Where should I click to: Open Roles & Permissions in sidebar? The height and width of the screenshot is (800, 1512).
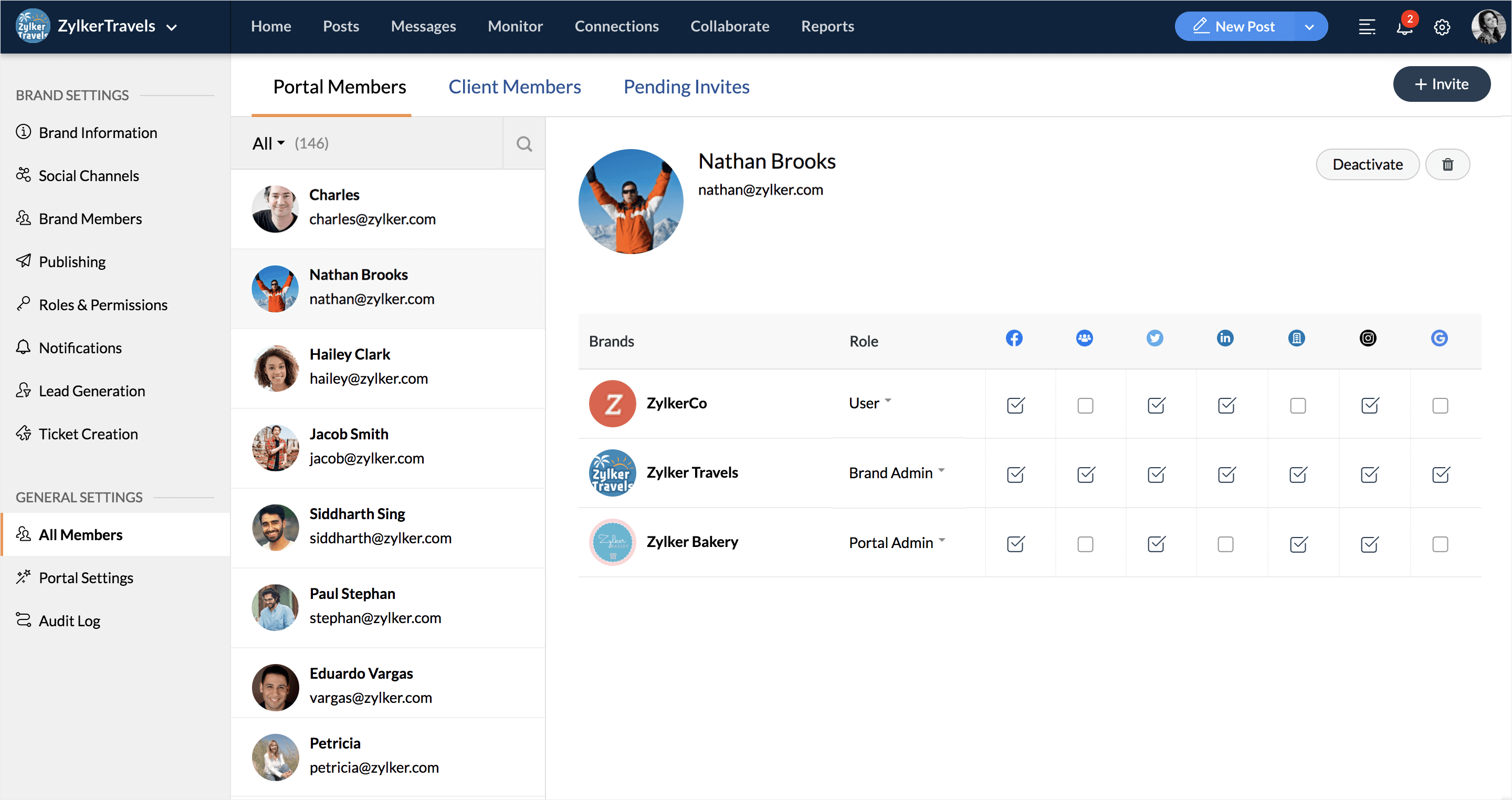point(103,304)
